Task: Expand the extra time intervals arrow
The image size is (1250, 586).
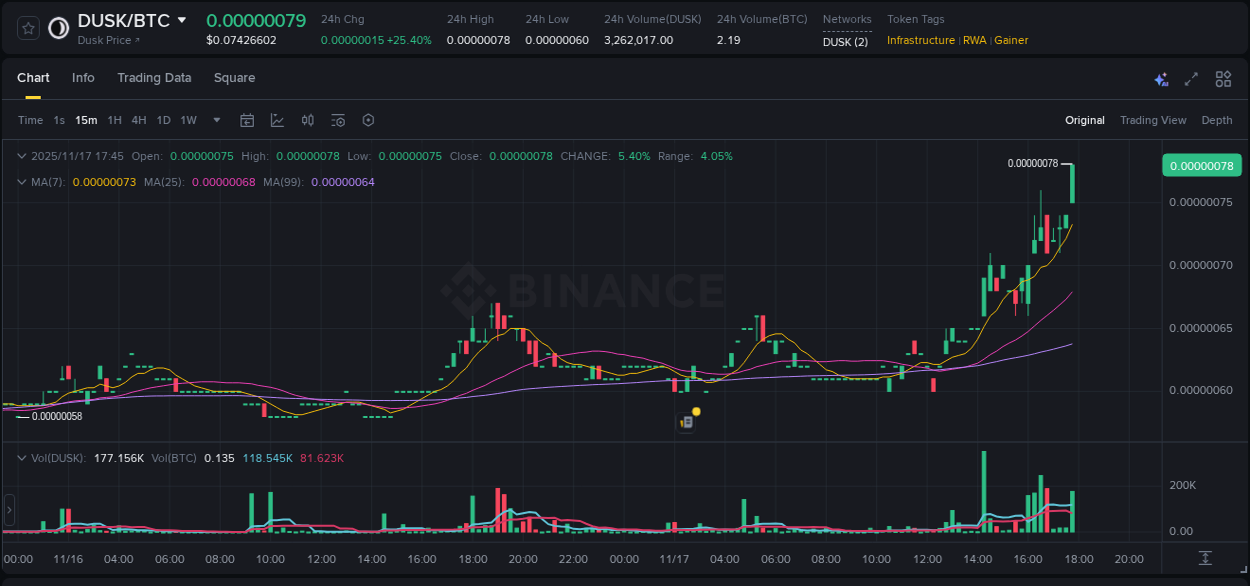Action: pos(215,120)
